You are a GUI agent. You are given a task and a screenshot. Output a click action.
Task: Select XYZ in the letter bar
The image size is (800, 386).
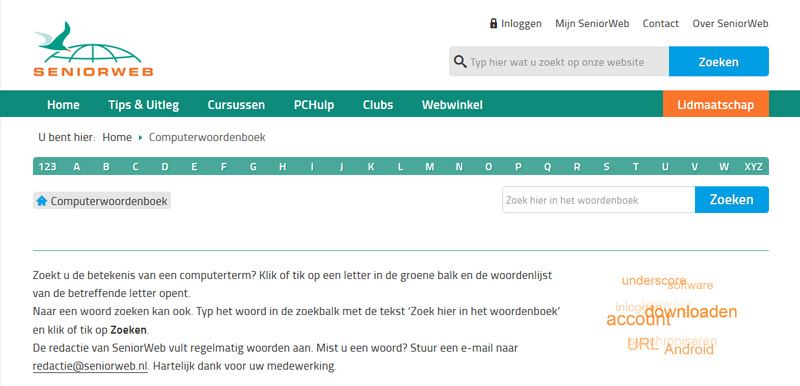coord(754,167)
